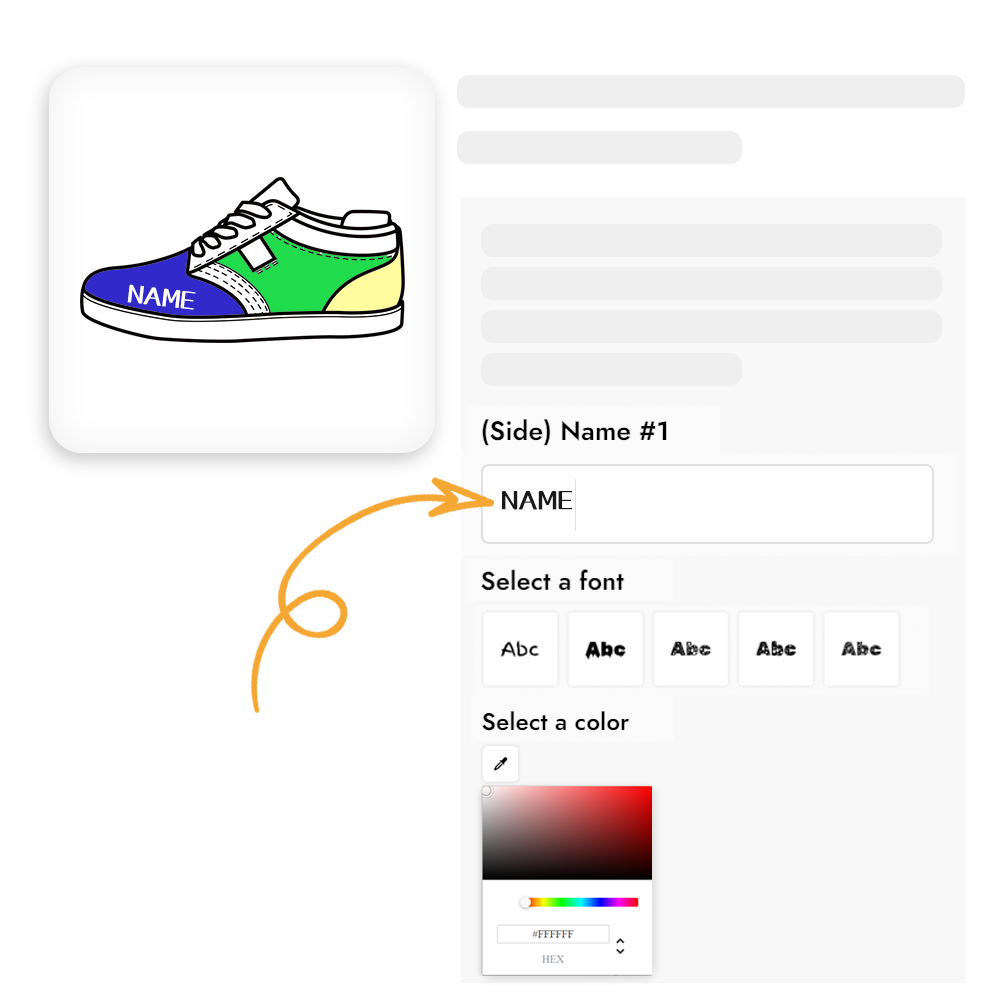Switch color format using HEX arrows
This screenshot has height=1000, width=1000.
pos(620,946)
